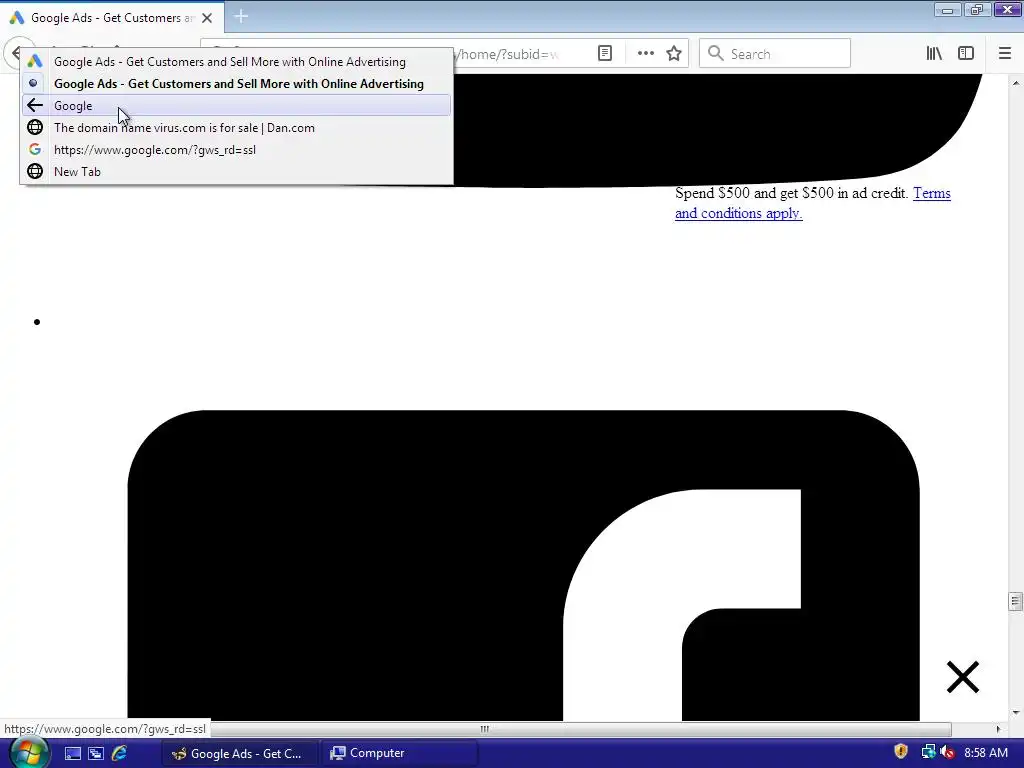The height and width of the screenshot is (768, 1024).
Task: Choose the first Google Ads history entry
Action: (237, 61)
